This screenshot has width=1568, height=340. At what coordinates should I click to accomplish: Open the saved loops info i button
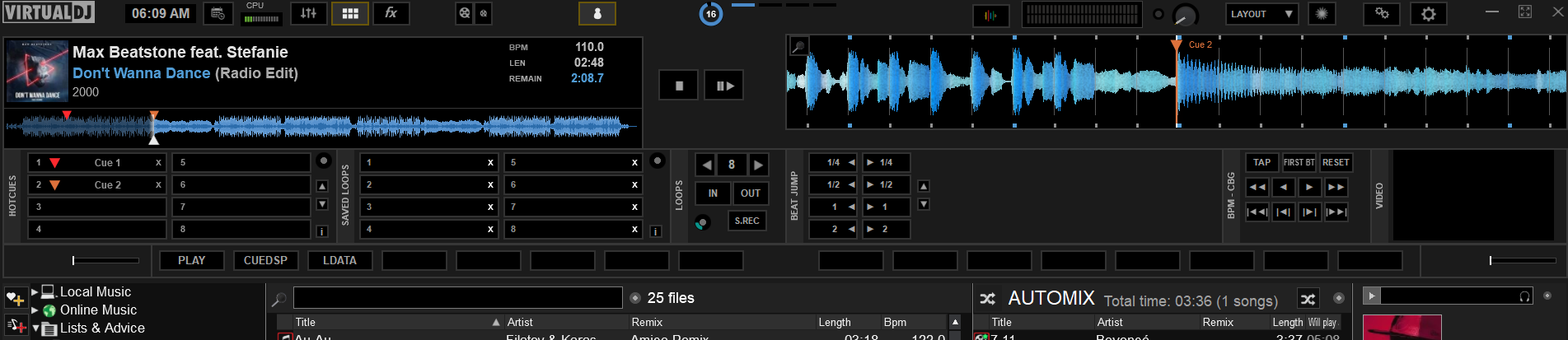[x=656, y=231]
